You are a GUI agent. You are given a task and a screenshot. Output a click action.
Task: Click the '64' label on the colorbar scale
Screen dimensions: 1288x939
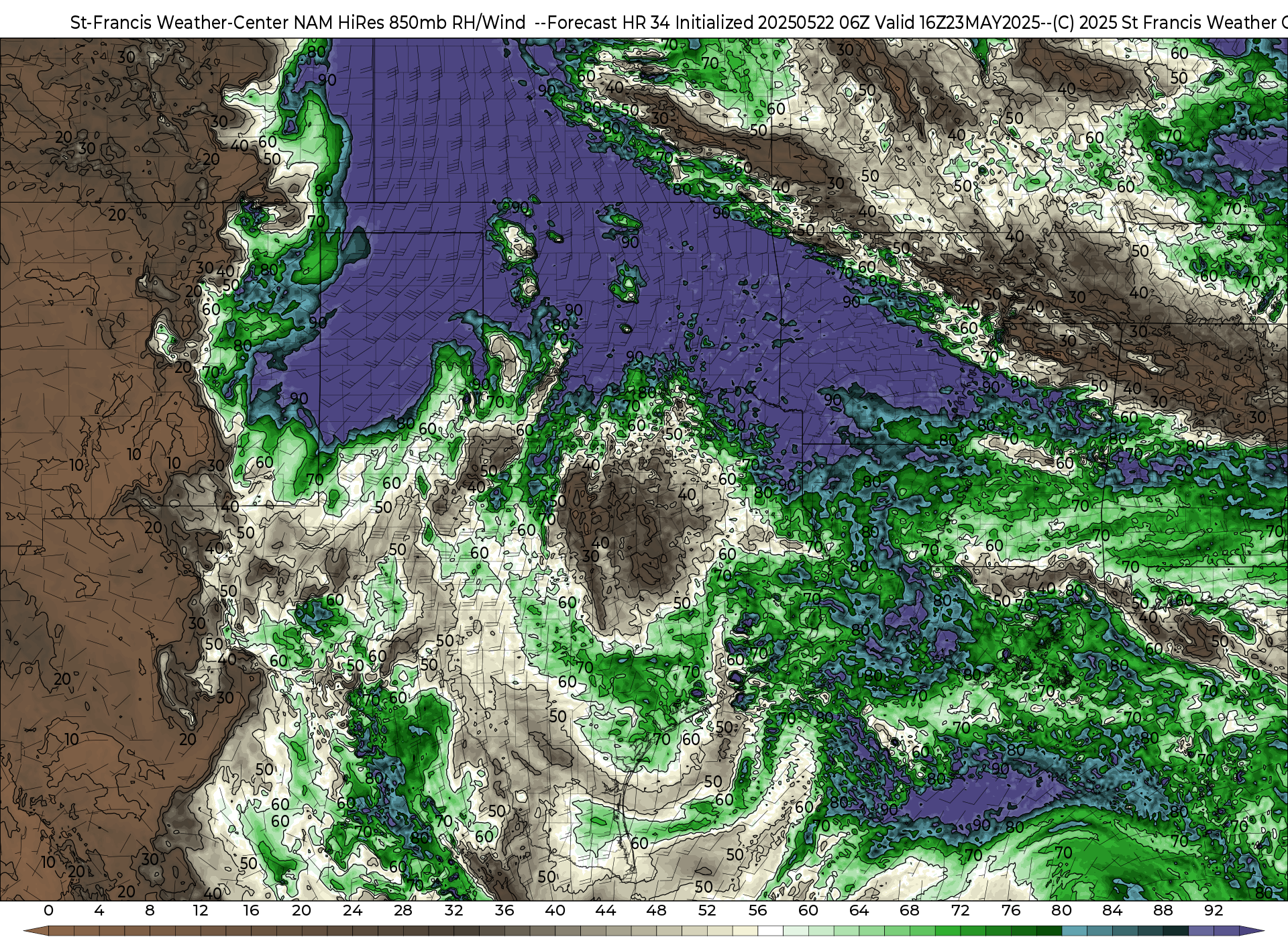tap(859, 911)
